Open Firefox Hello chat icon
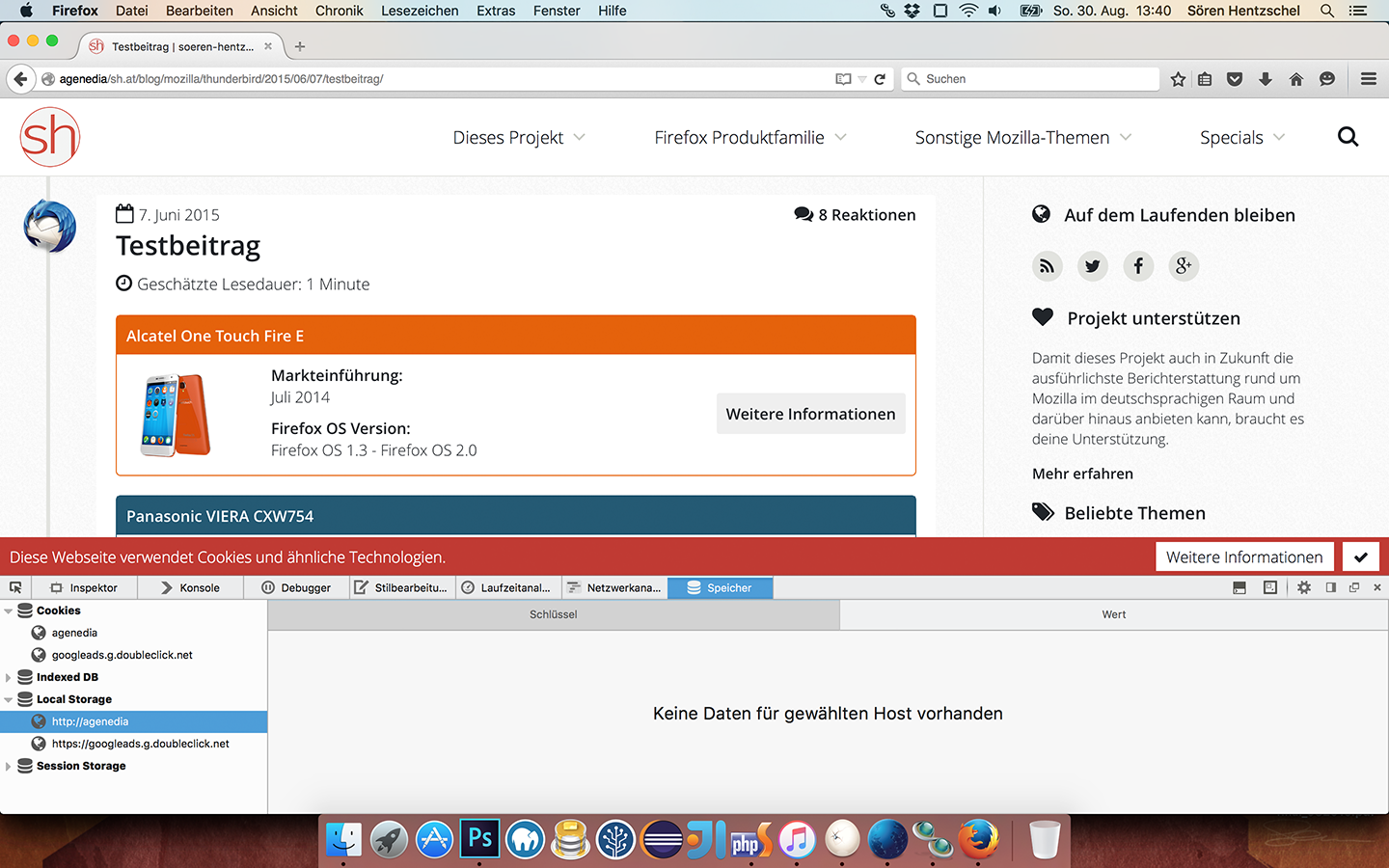The width and height of the screenshot is (1389, 868). point(1327,79)
